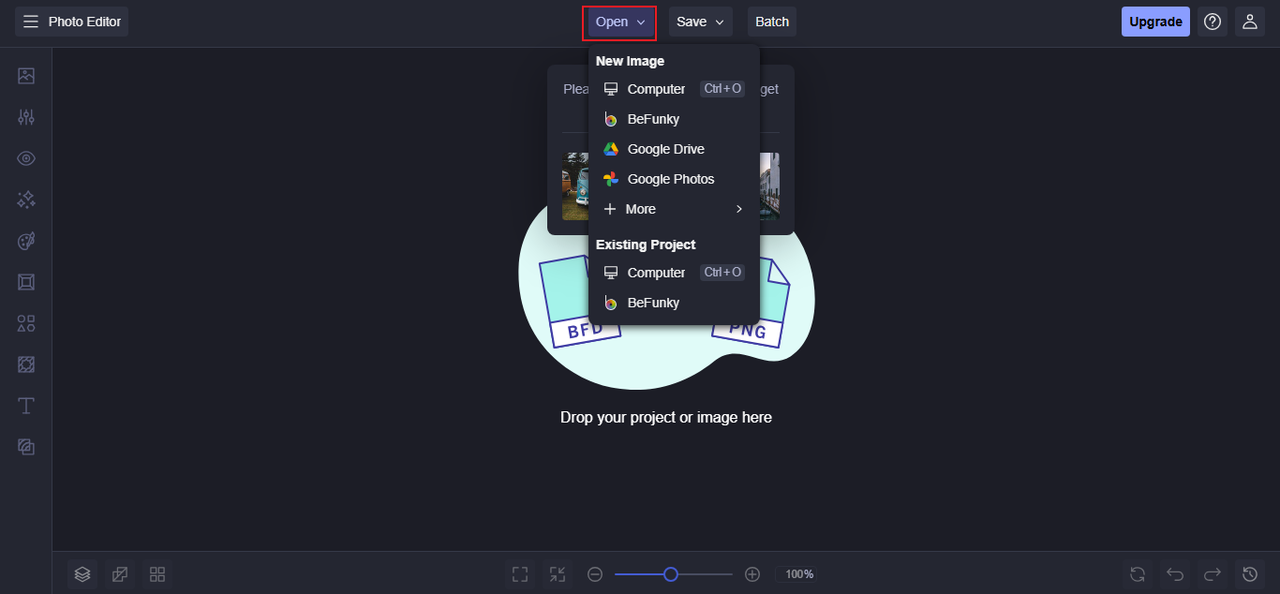Open the Effects sparkle icon

click(x=26, y=200)
